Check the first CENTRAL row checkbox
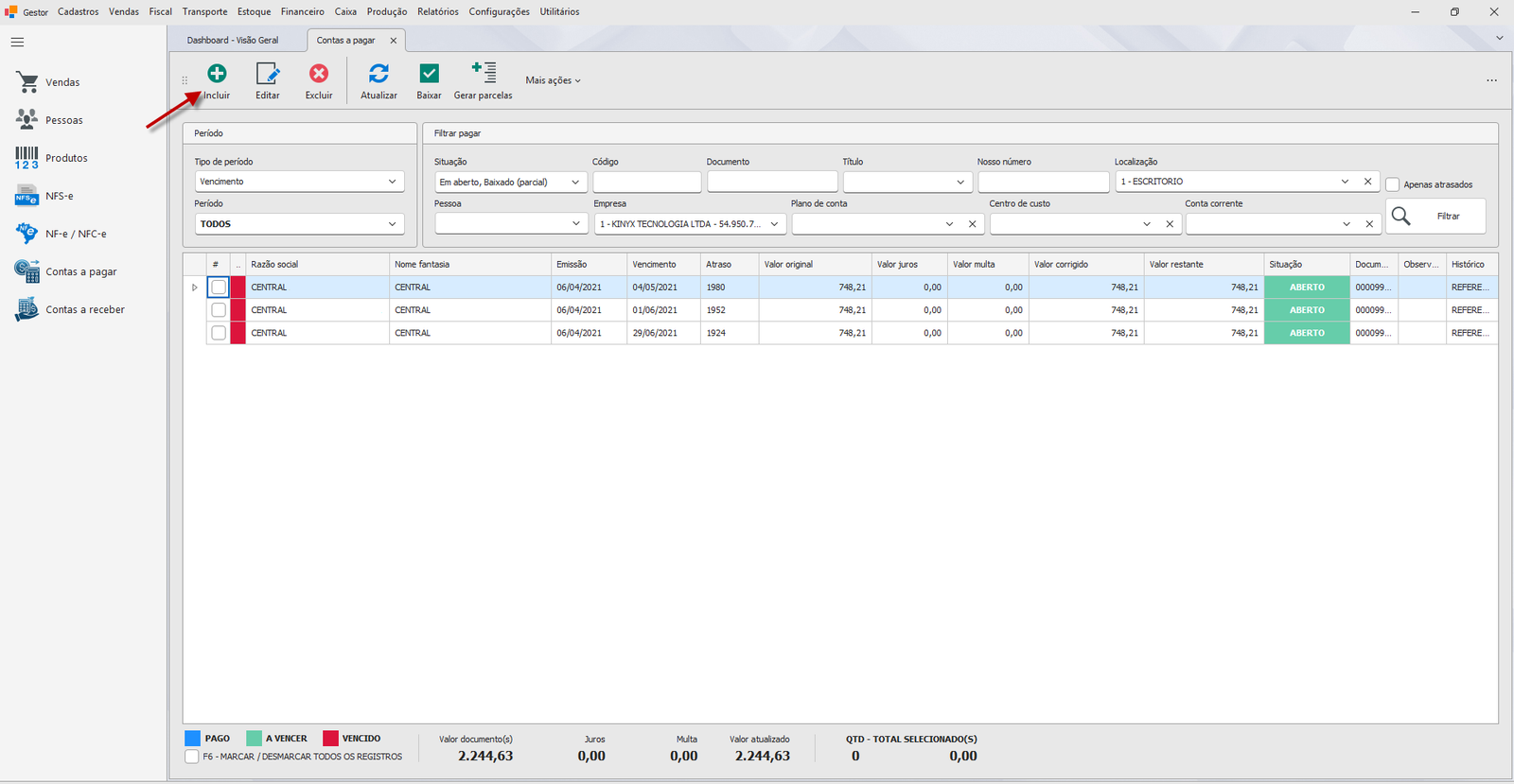The image size is (1514, 784). [x=219, y=287]
